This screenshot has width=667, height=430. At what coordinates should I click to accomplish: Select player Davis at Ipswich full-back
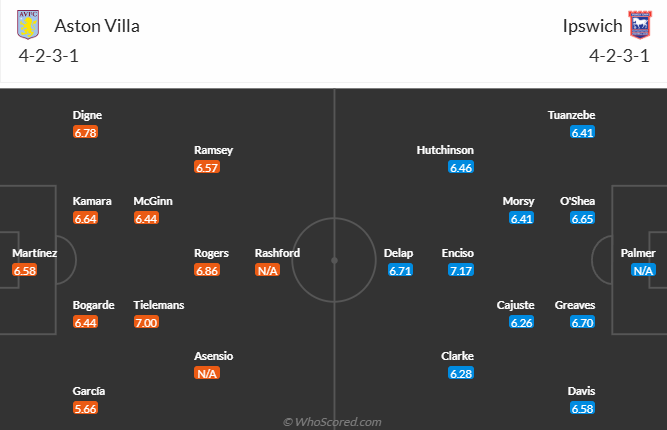[582, 391]
